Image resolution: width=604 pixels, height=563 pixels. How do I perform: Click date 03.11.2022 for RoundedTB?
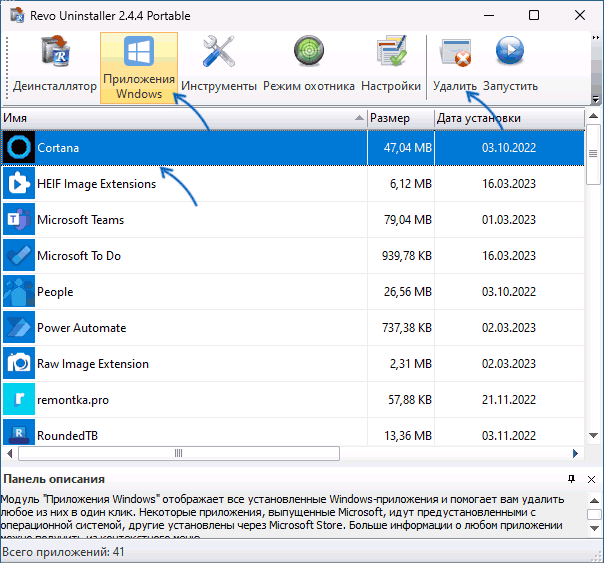coord(508,436)
